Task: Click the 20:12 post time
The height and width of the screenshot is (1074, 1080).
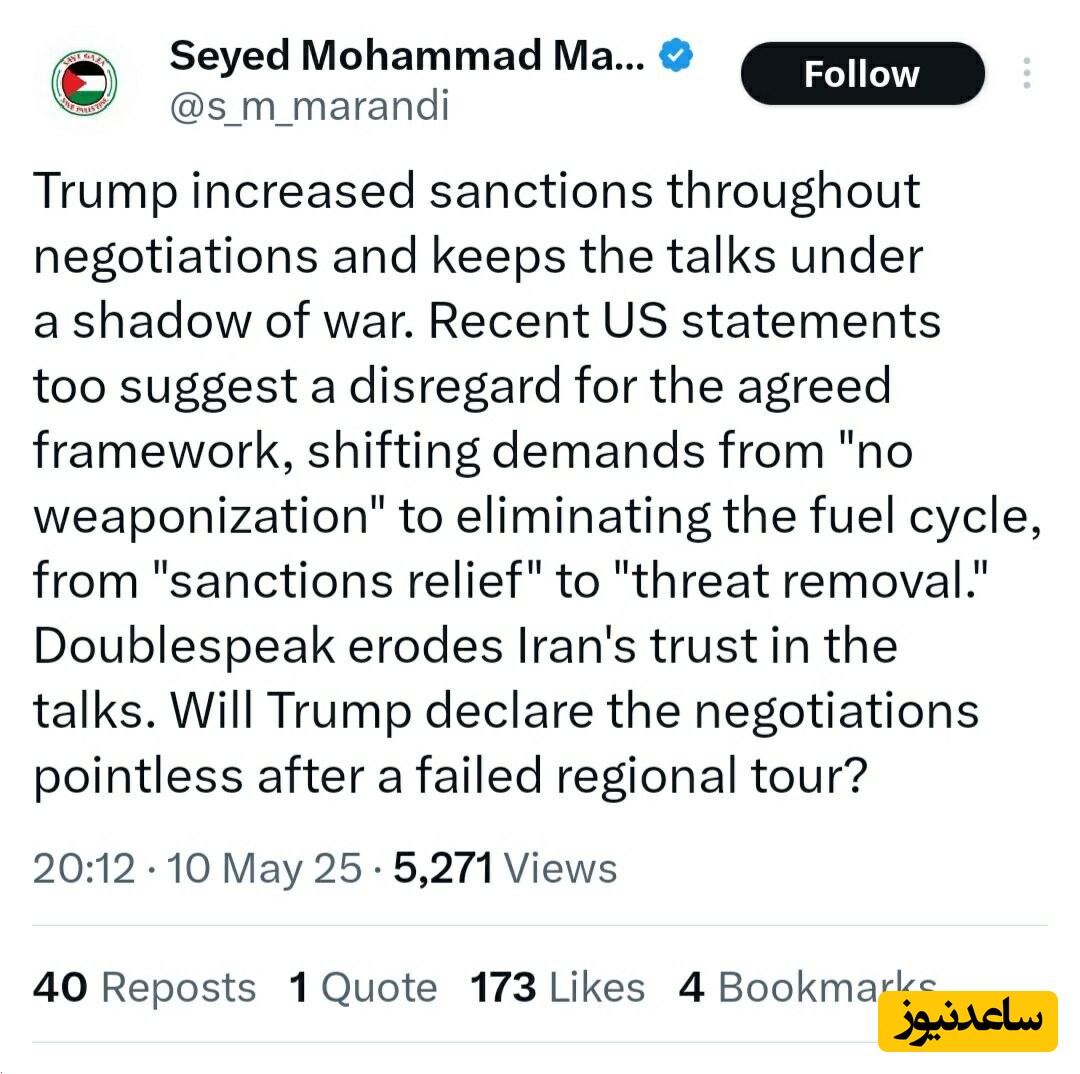Action: (83, 868)
